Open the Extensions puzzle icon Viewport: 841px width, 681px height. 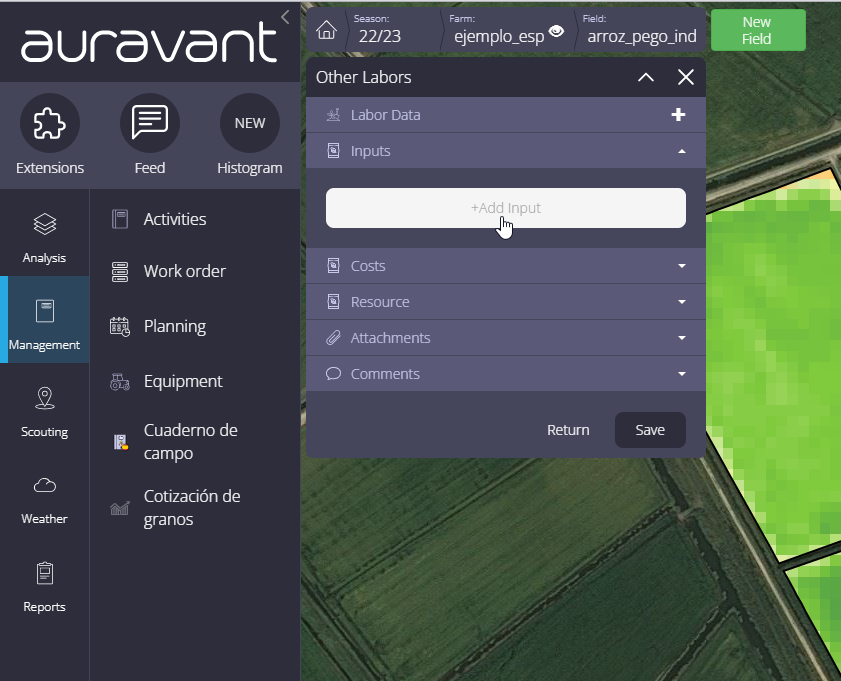pyautogui.click(x=50, y=123)
